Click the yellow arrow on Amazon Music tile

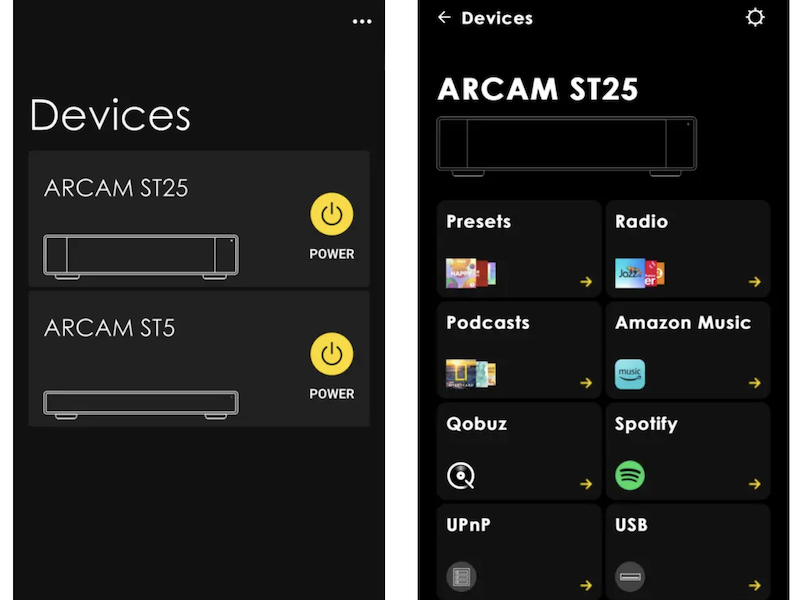755,383
